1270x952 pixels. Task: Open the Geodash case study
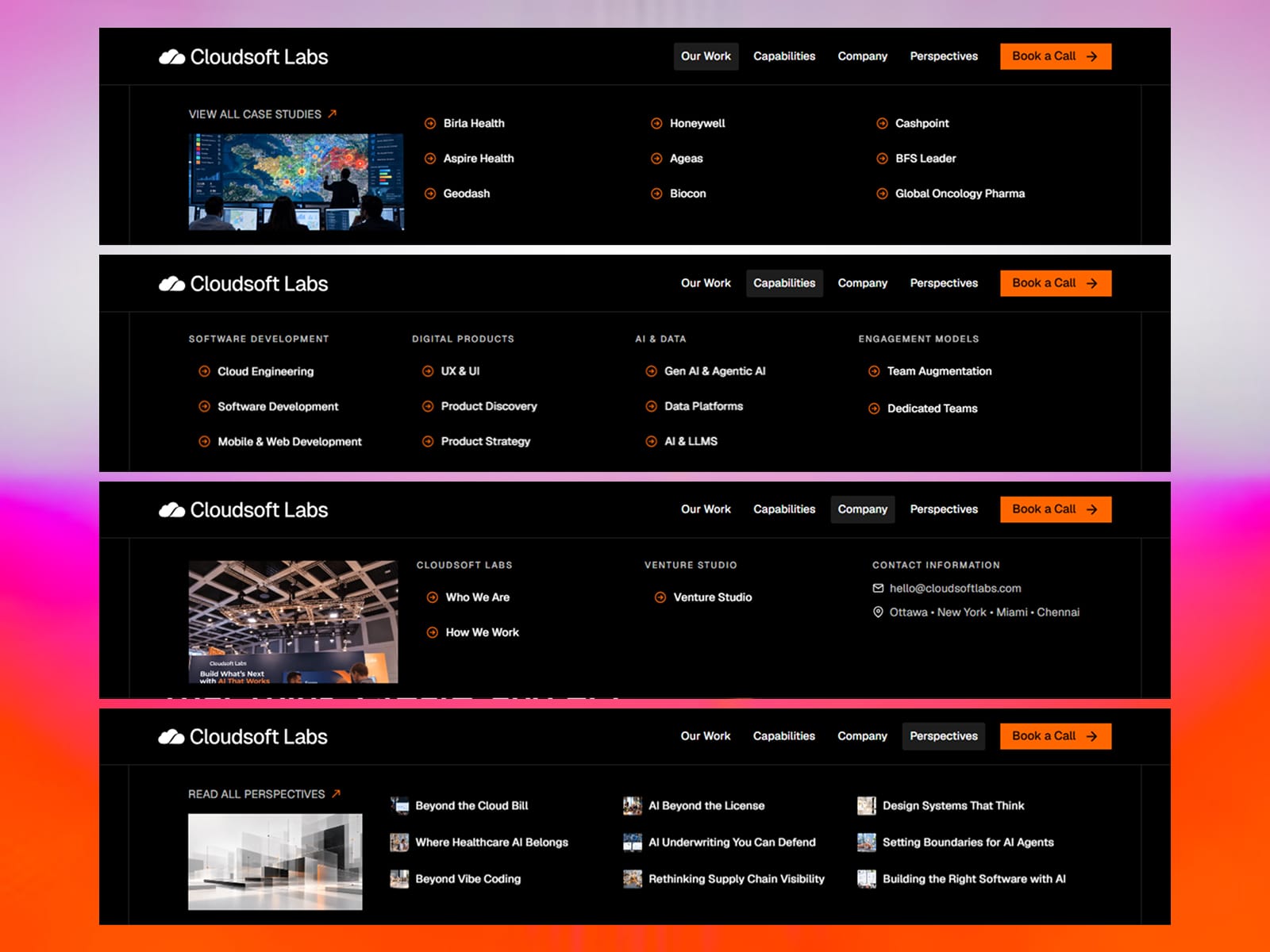(467, 194)
